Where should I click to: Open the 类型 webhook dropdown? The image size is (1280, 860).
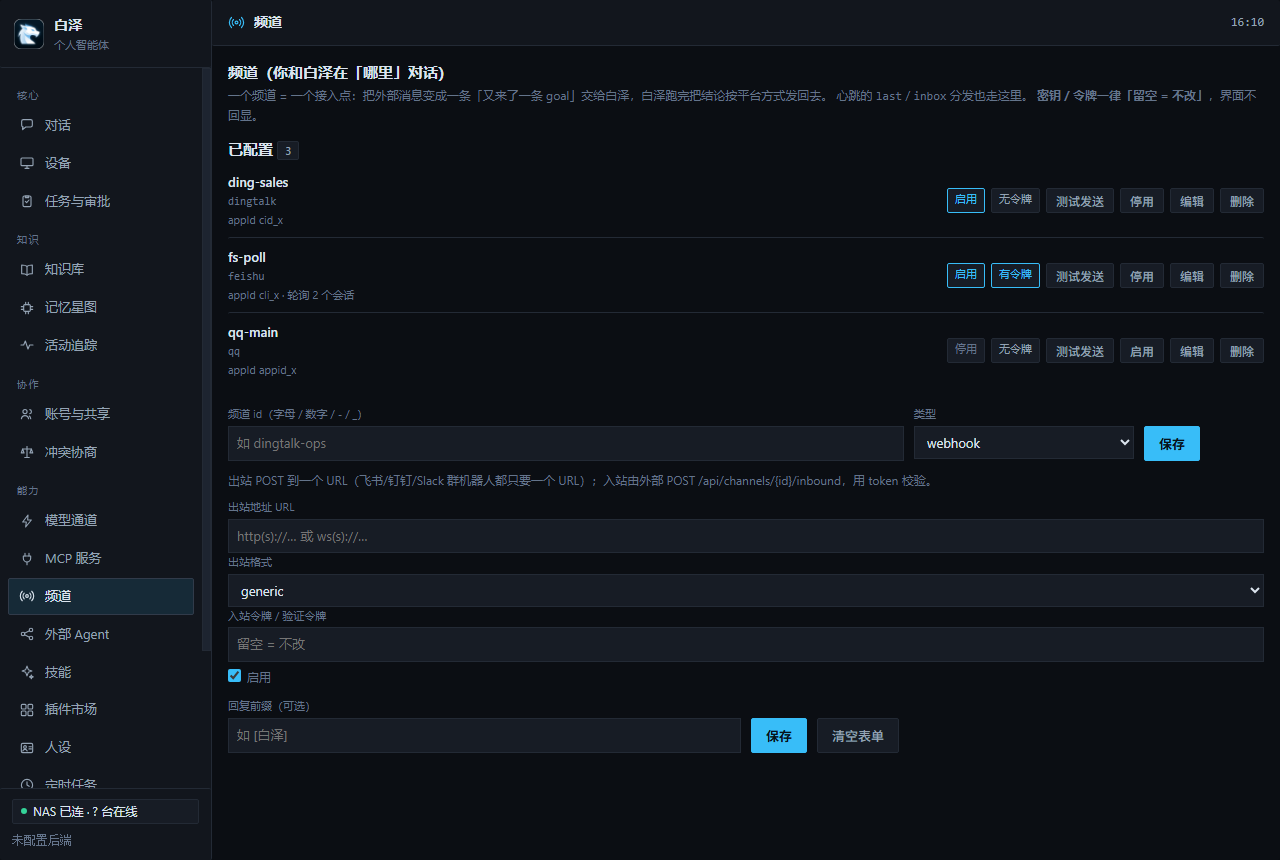[x=1024, y=443]
